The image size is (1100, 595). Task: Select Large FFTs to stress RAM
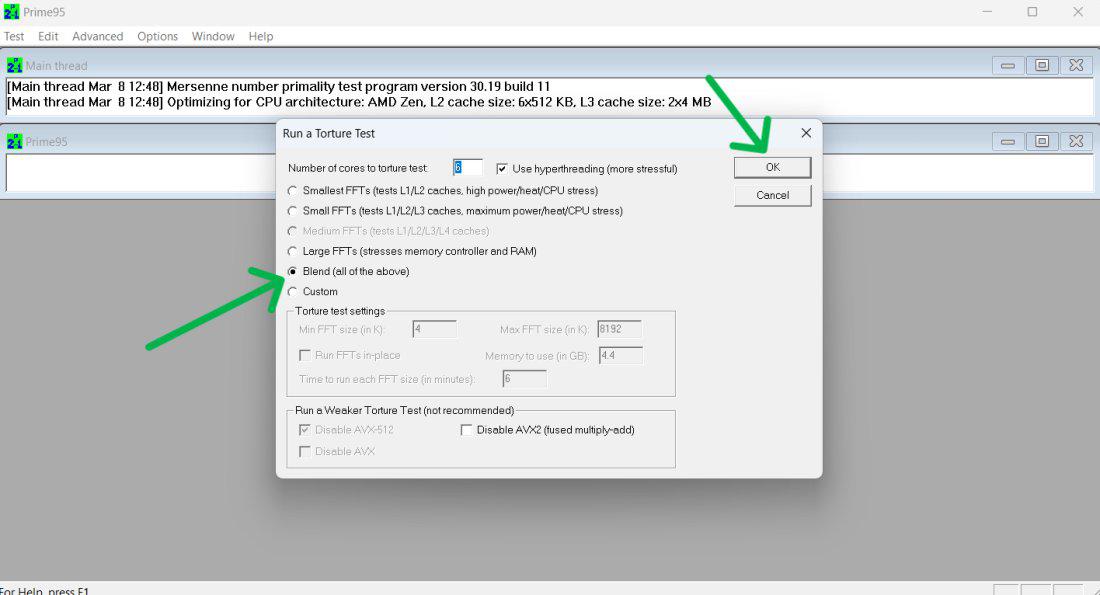(292, 251)
